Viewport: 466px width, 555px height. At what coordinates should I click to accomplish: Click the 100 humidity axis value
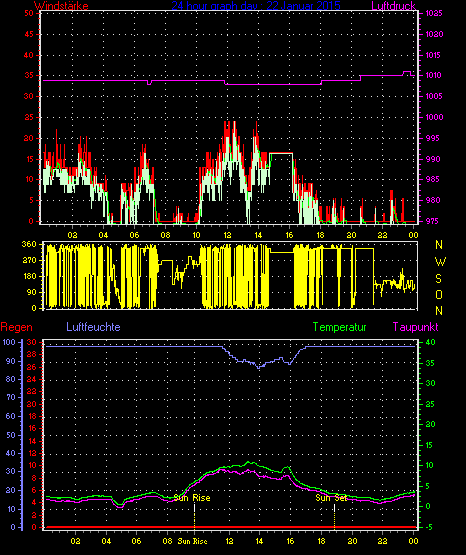pyautogui.click(x=8, y=343)
